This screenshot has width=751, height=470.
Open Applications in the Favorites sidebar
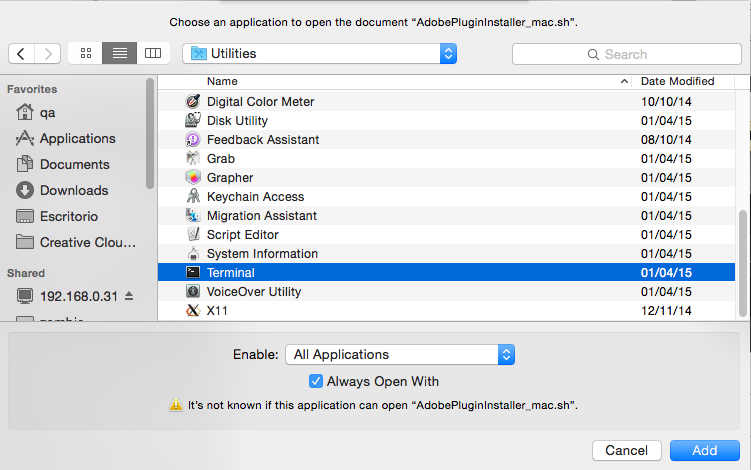point(66,138)
